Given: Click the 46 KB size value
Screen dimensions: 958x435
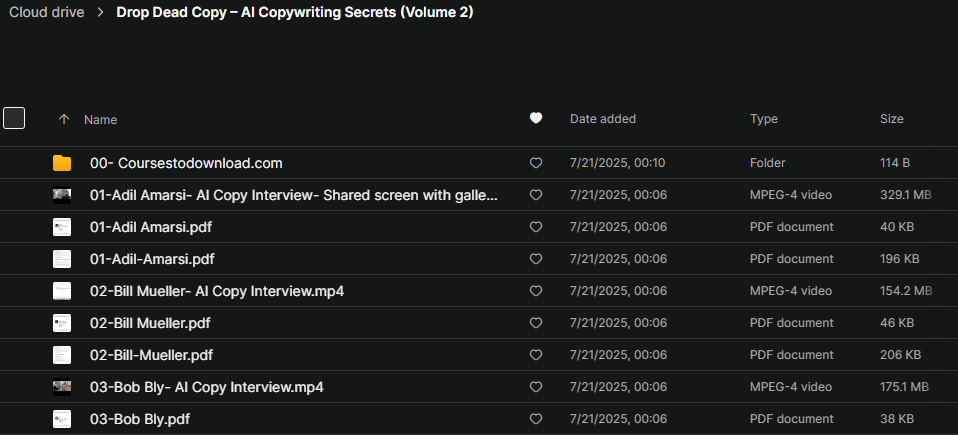Looking at the screenshot, I should point(897,323).
